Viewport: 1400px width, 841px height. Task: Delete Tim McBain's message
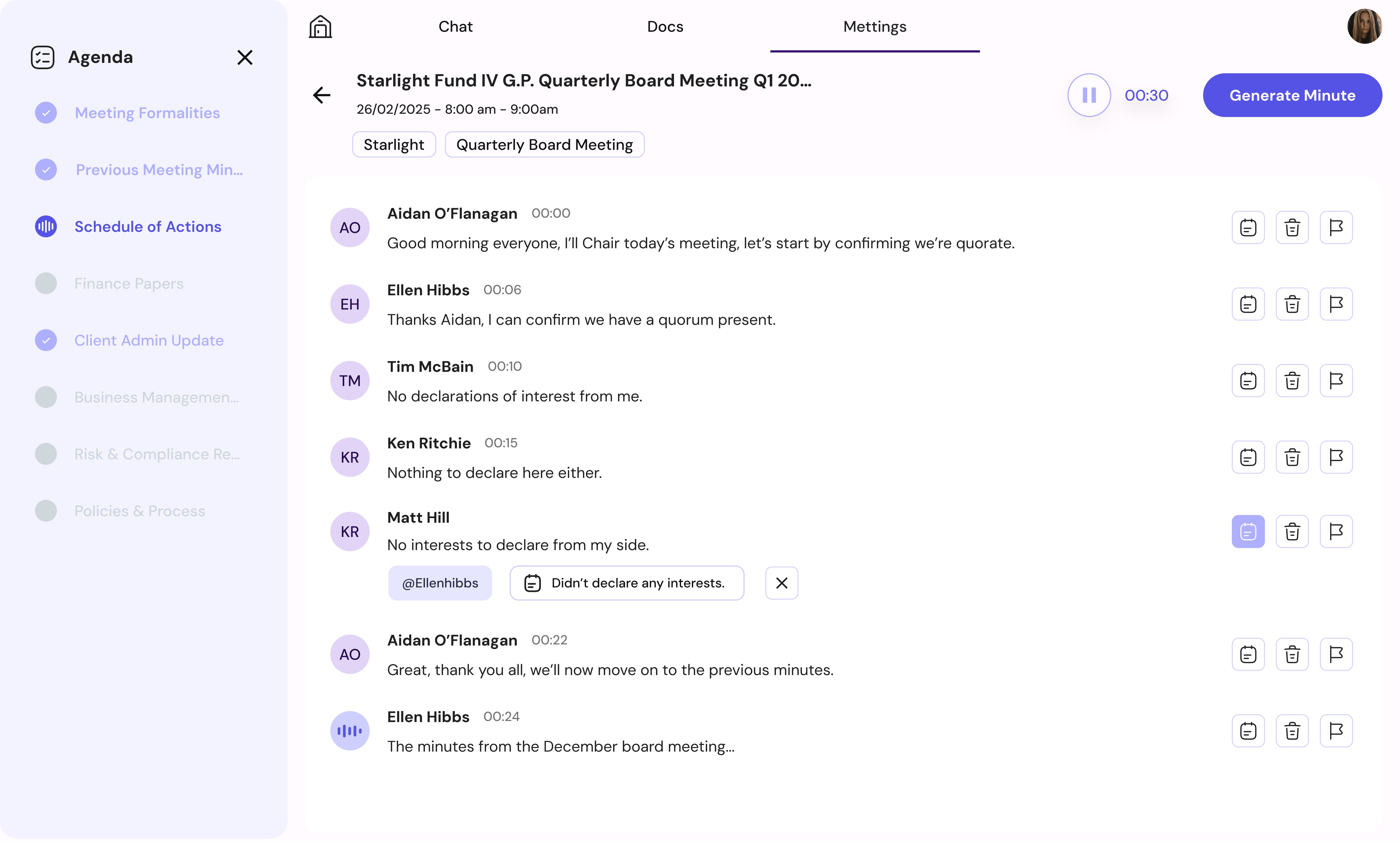[1292, 381]
